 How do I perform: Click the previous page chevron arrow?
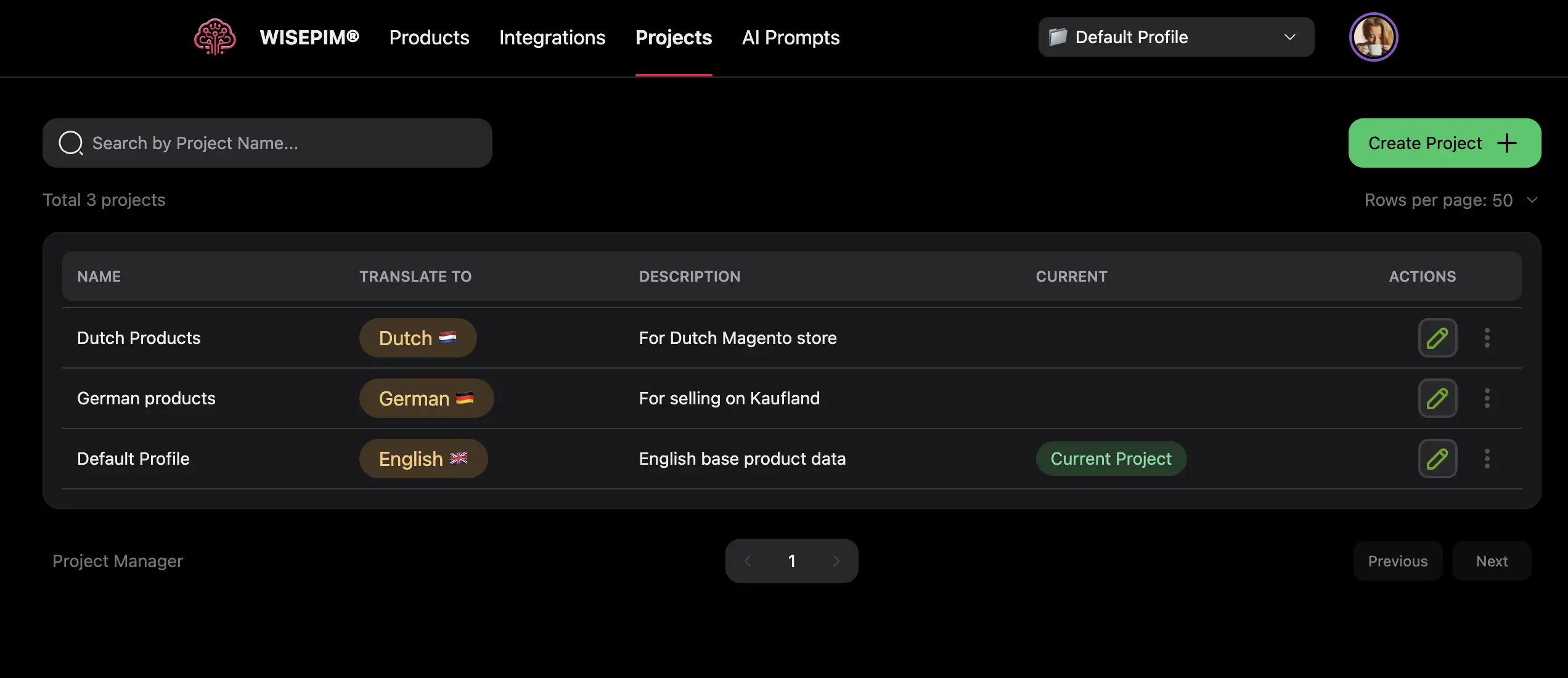tap(748, 561)
